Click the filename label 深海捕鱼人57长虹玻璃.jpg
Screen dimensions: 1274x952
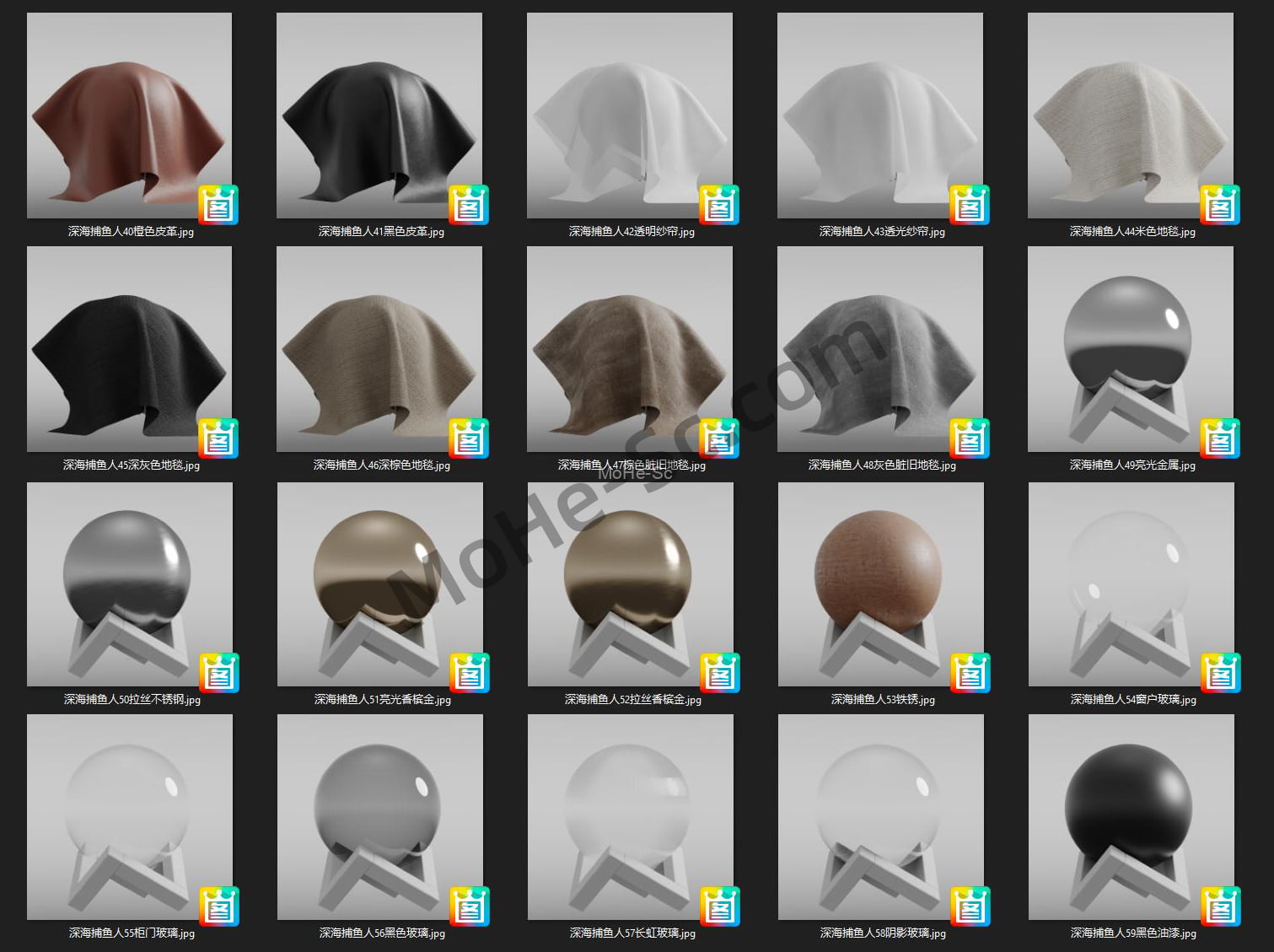point(632,933)
